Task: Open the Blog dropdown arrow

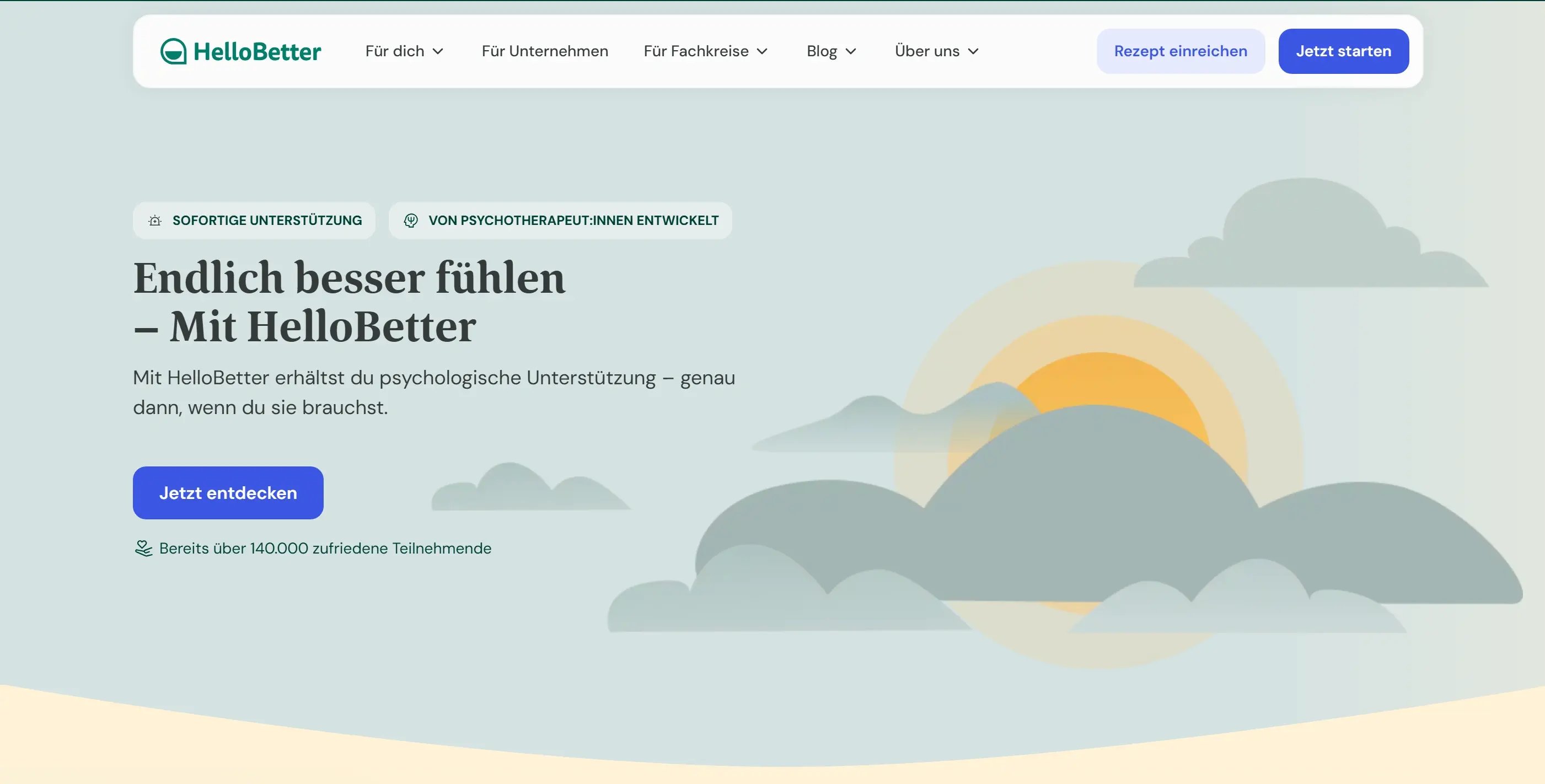Action: click(x=850, y=52)
